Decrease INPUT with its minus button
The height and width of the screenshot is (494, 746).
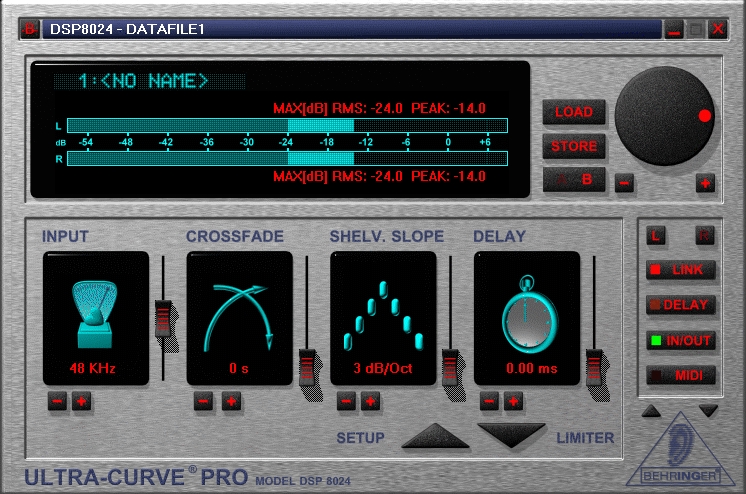pos(58,402)
